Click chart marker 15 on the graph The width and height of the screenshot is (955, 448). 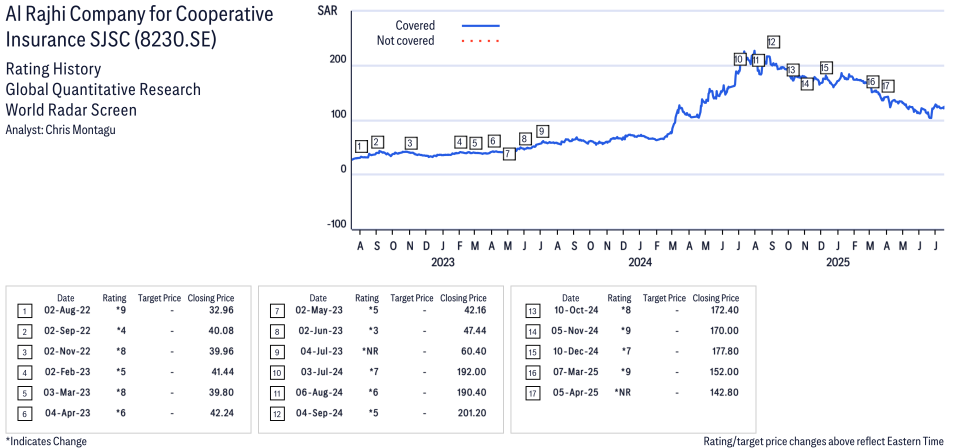pyautogui.click(x=826, y=68)
